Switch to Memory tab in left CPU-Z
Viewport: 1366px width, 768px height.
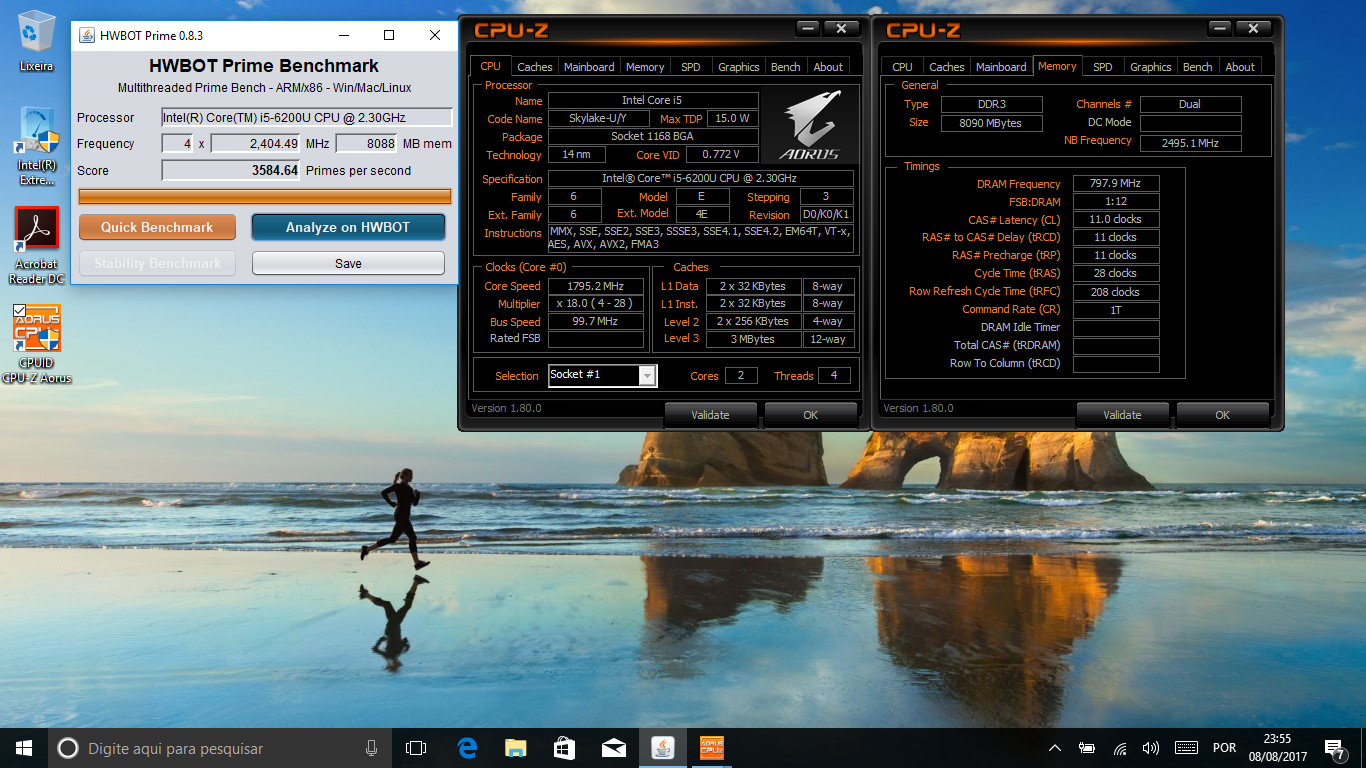pyautogui.click(x=645, y=67)
